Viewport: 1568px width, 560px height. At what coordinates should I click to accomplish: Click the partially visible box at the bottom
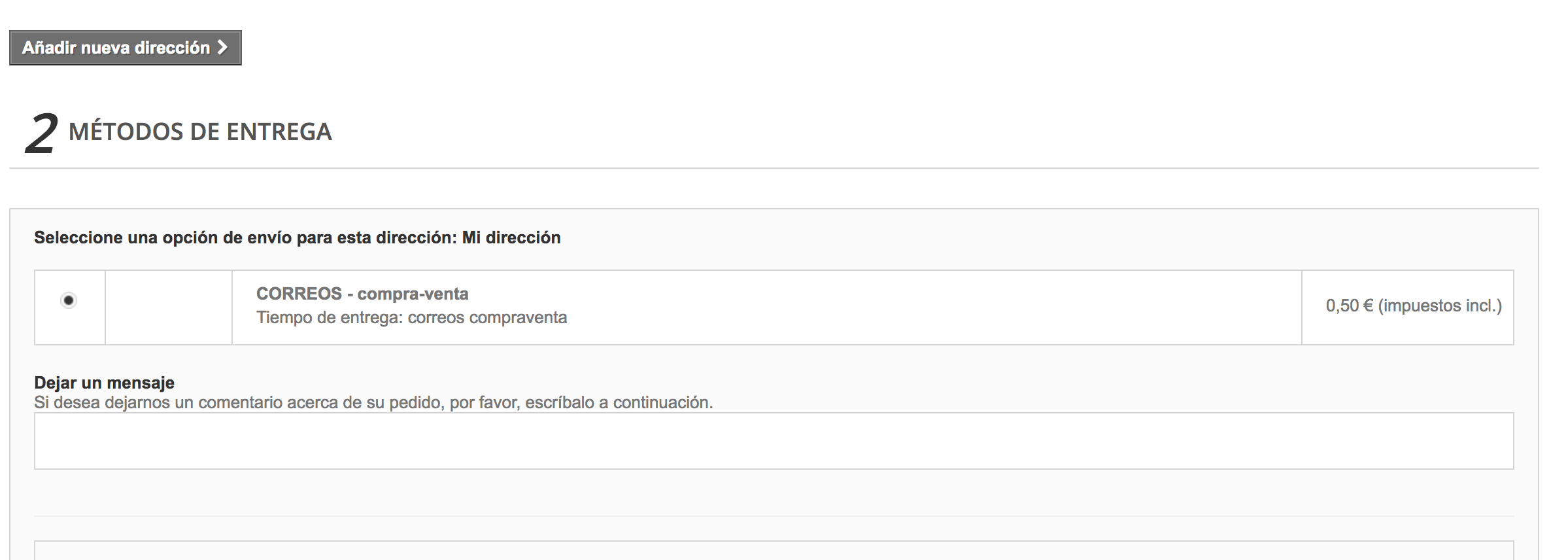[x=774, y=550]
